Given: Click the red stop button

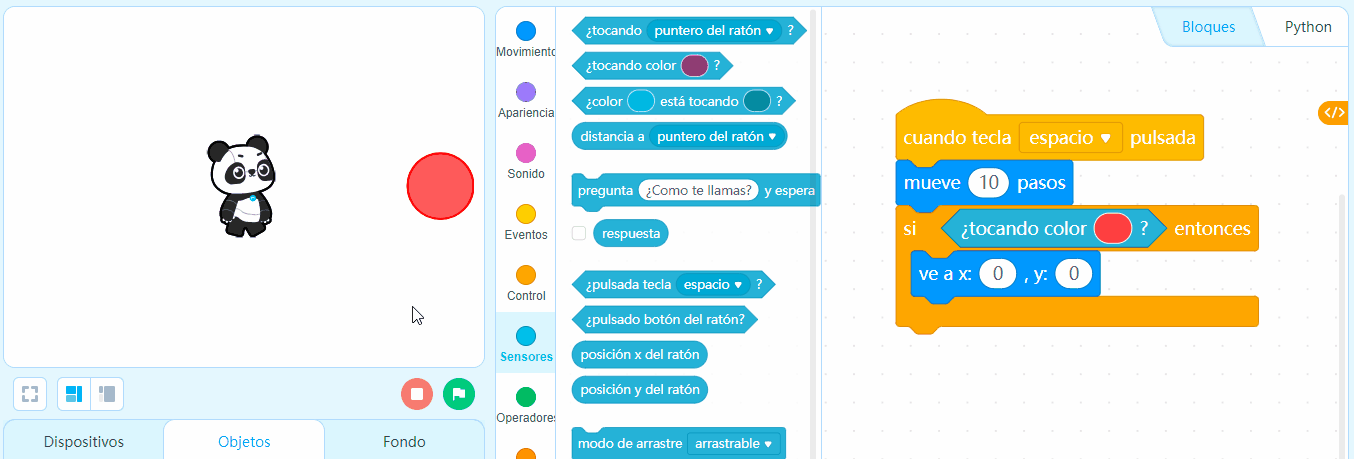Looking at the screenshot, I should [x=417, y=394].
